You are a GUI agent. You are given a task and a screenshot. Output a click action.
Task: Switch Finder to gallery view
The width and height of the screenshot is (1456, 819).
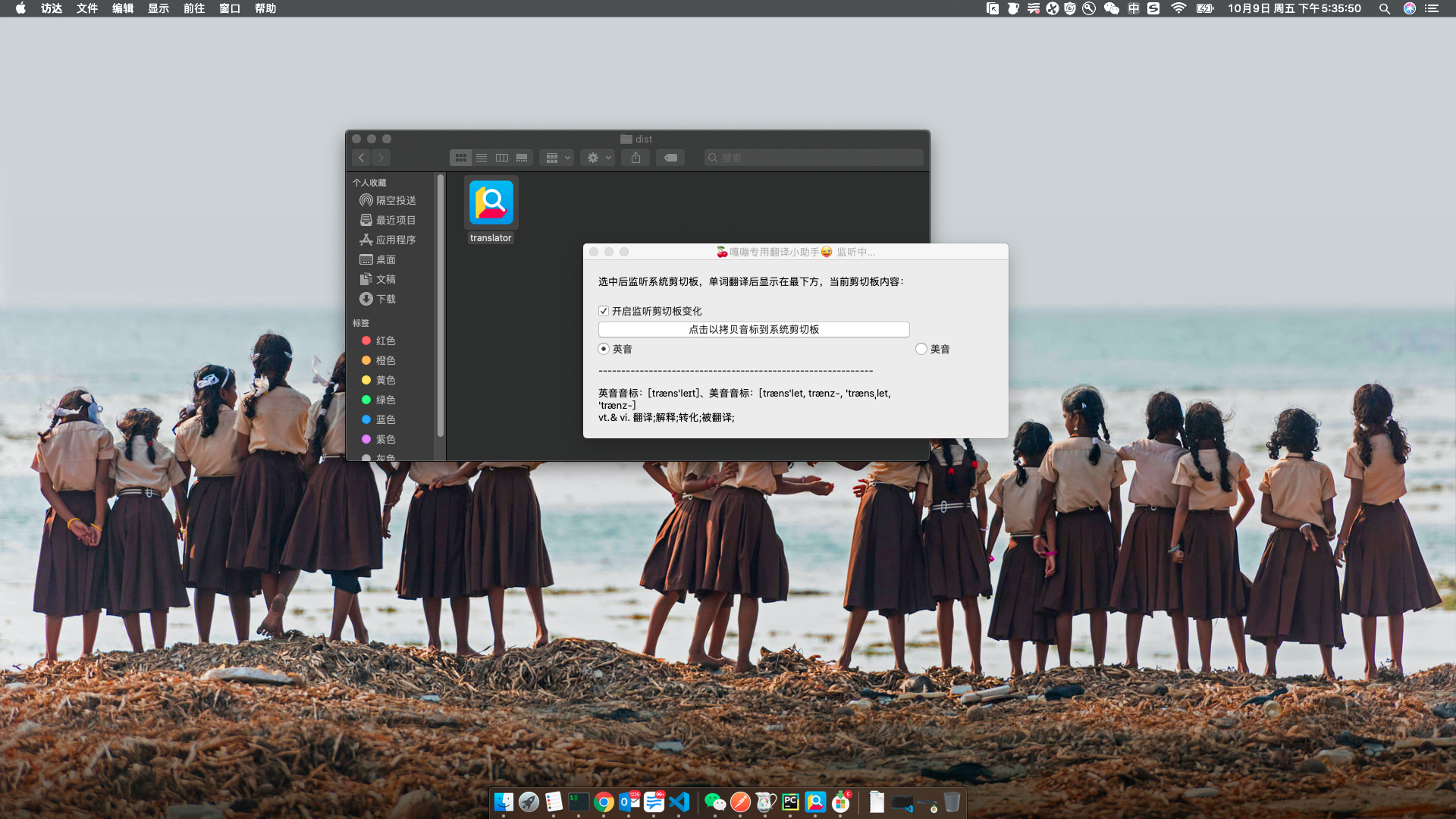[x=522, y=158]
